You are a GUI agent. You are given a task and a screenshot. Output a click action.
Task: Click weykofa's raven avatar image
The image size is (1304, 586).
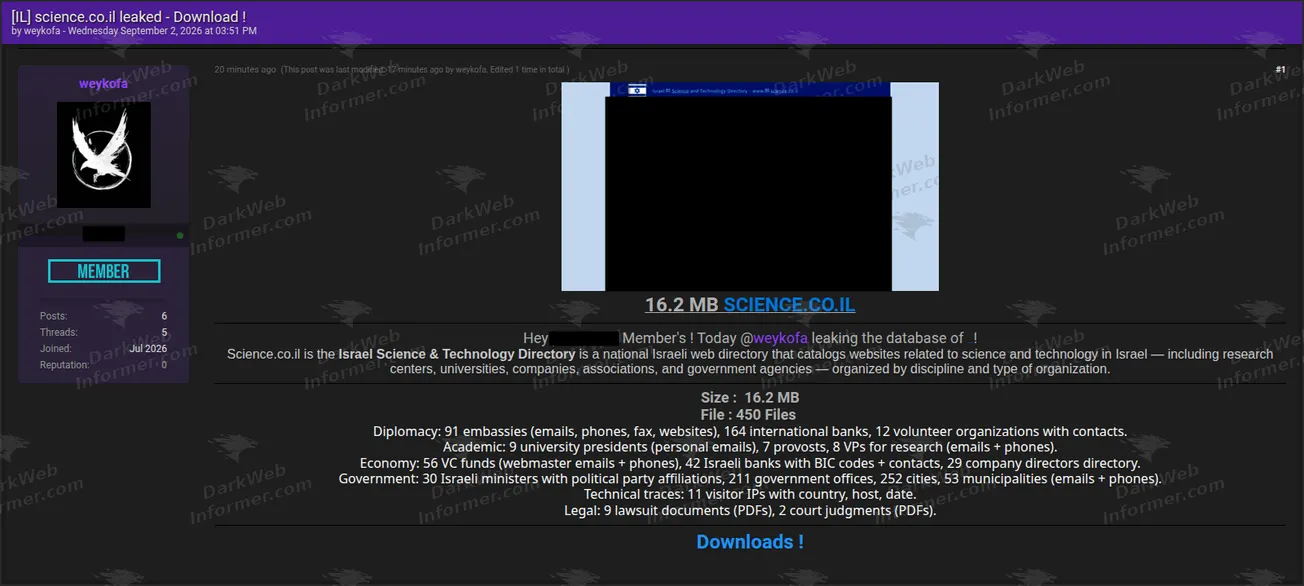pos(104,154)
